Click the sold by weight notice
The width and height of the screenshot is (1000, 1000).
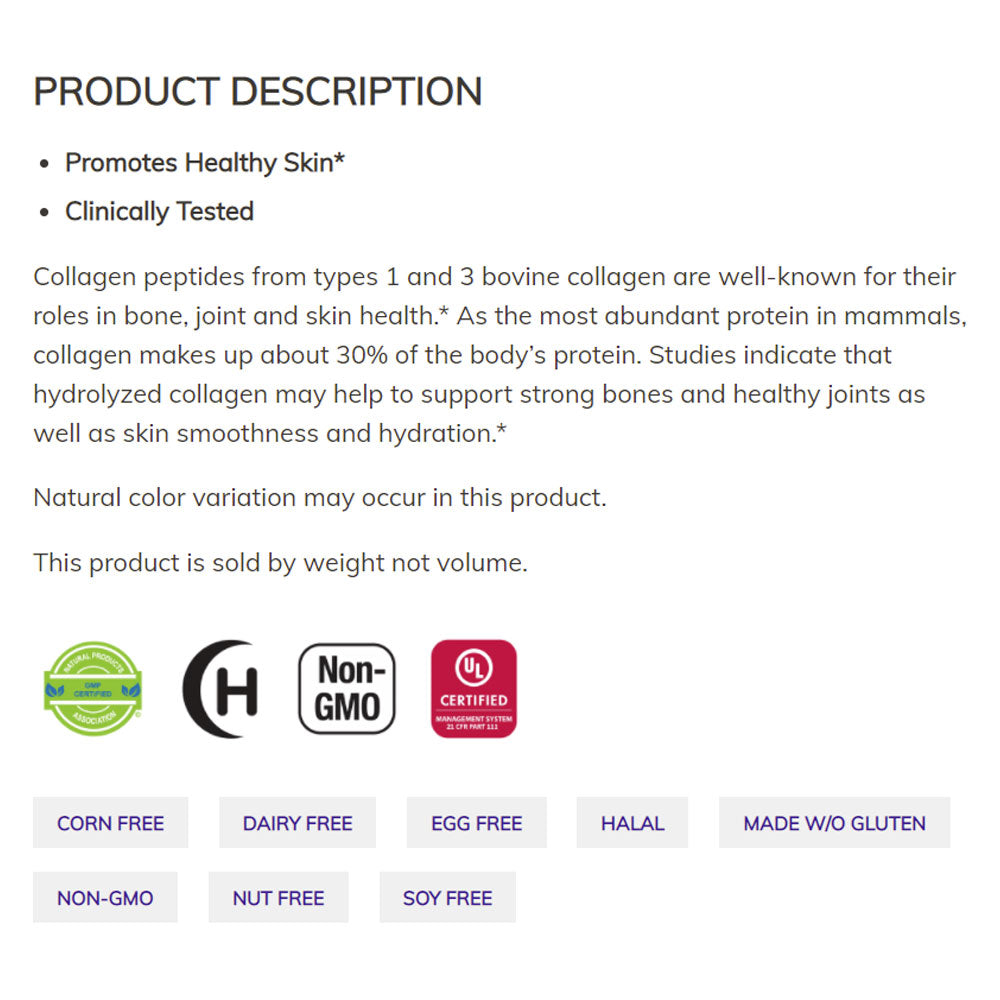click(280, 562)
